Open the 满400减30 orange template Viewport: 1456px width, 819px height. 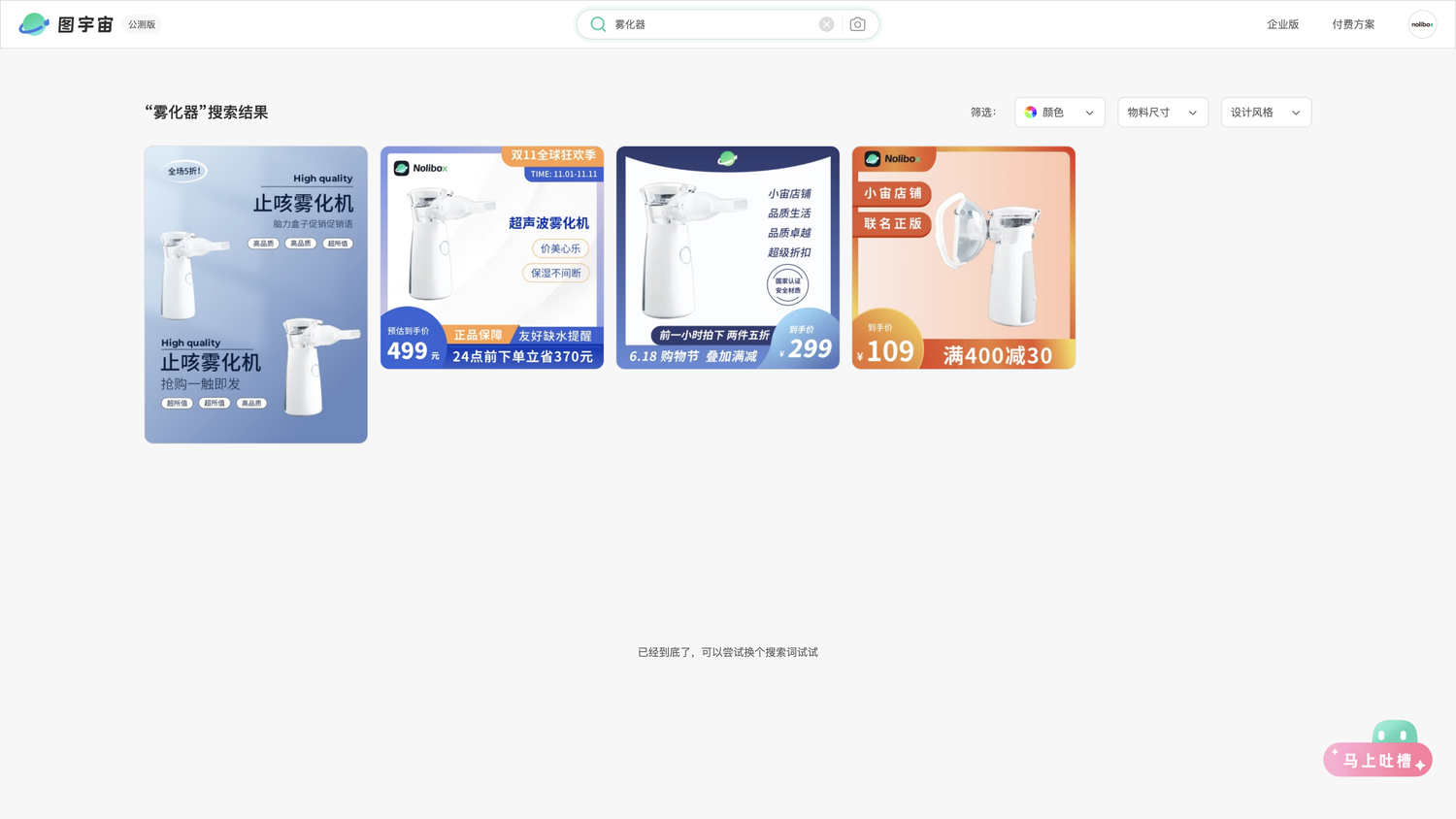click(x=964, y=257)
